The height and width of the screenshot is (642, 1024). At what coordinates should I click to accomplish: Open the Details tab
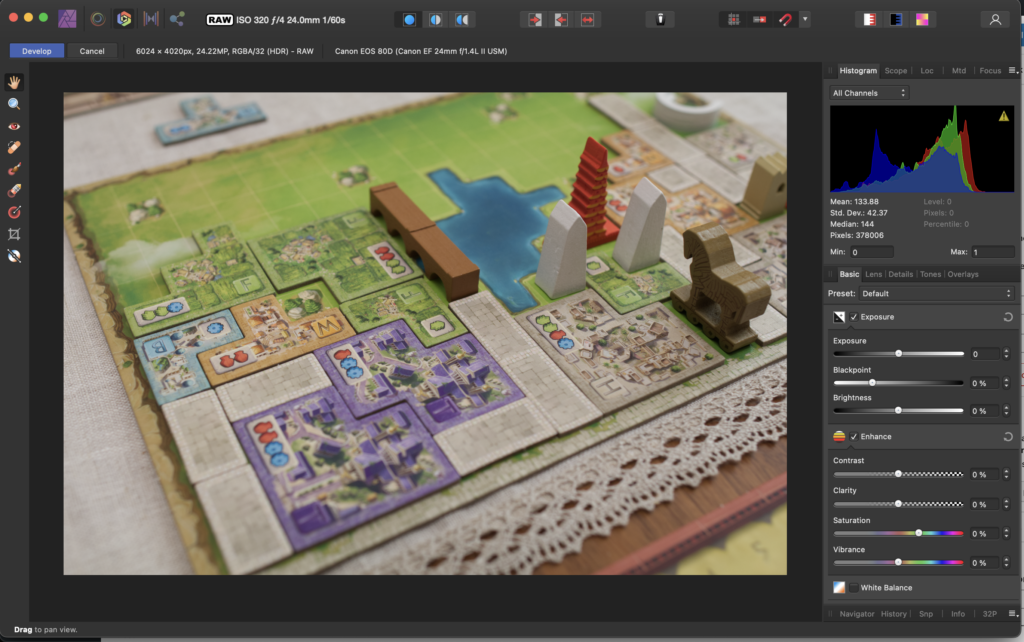pos(901,274)
